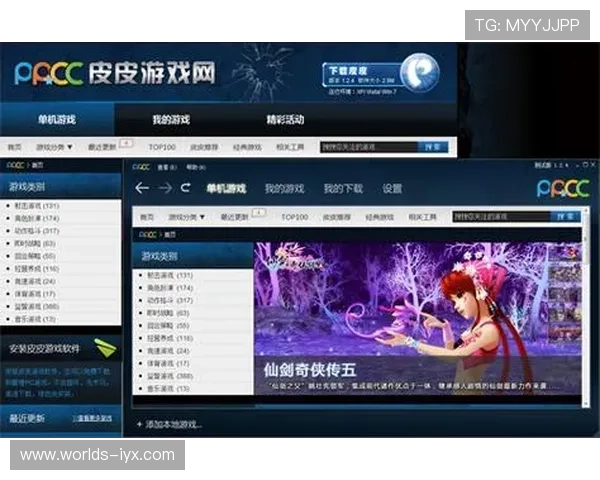Select 我的游戏 tab on the website header
The image size is (600, 480).
pos(171,119)
